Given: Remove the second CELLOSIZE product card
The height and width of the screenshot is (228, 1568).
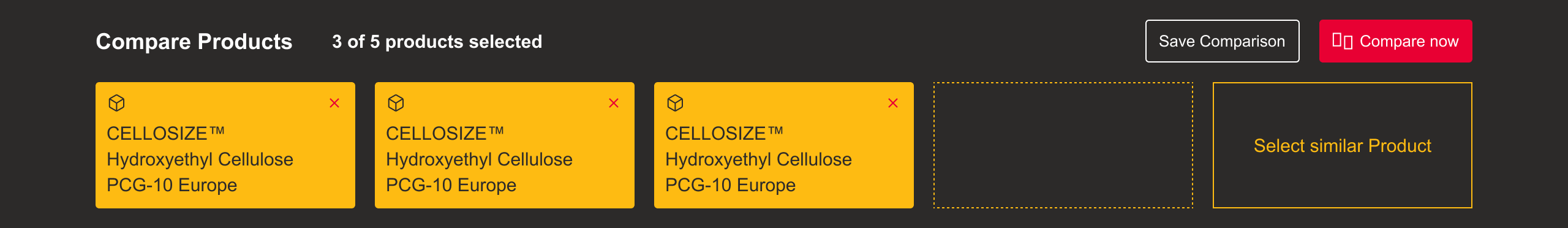Looking at the screenshot, I should coord(614,103).
